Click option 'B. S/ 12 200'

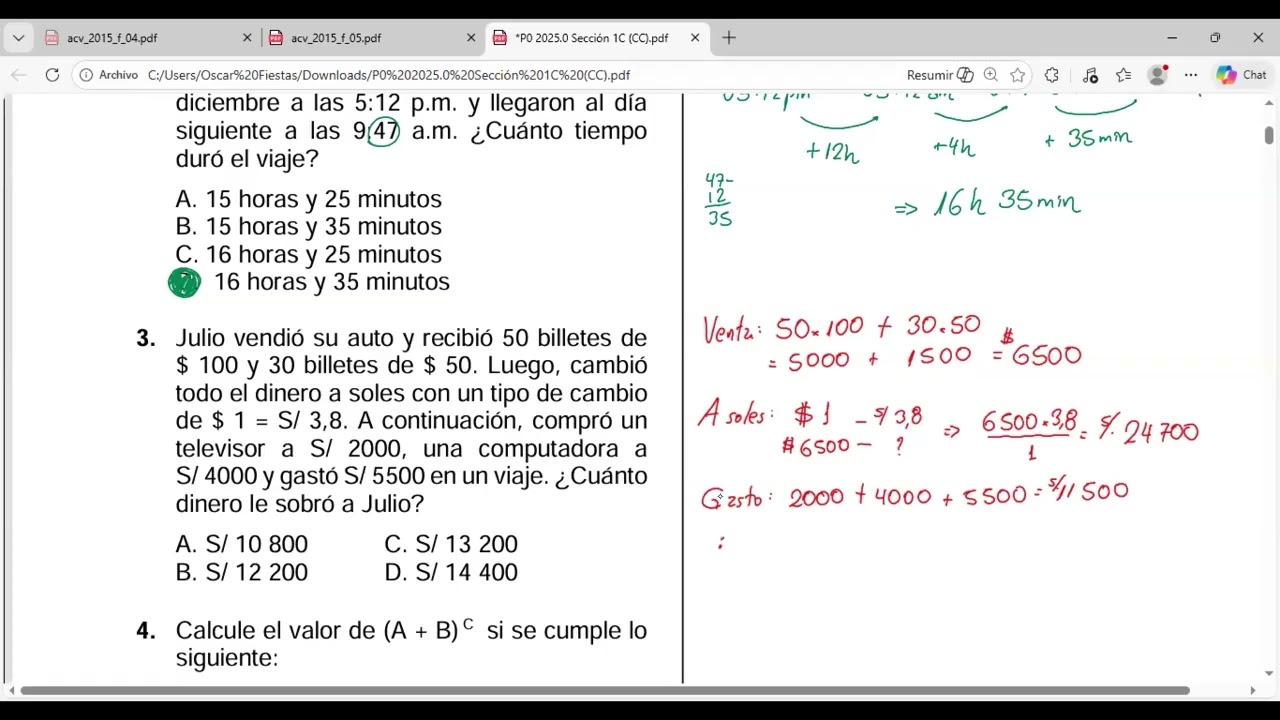click(241, 572)
